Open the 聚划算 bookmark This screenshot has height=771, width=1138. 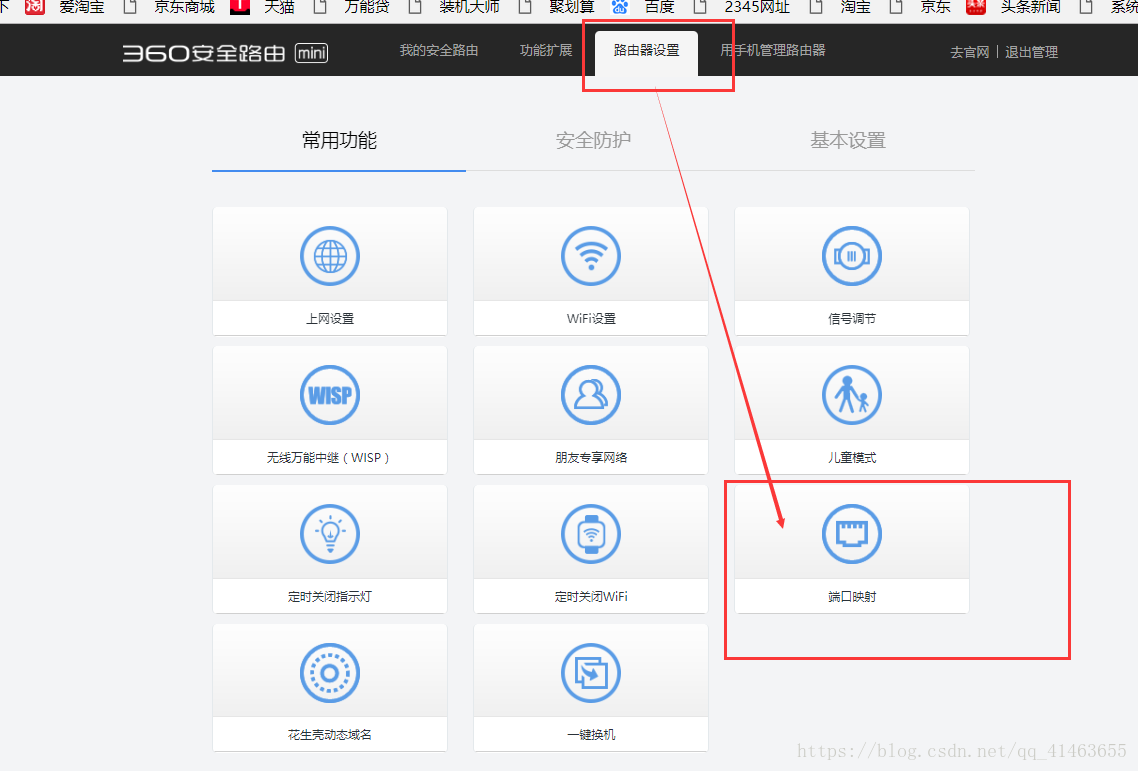pyautogui.click(x=572, y=7)
